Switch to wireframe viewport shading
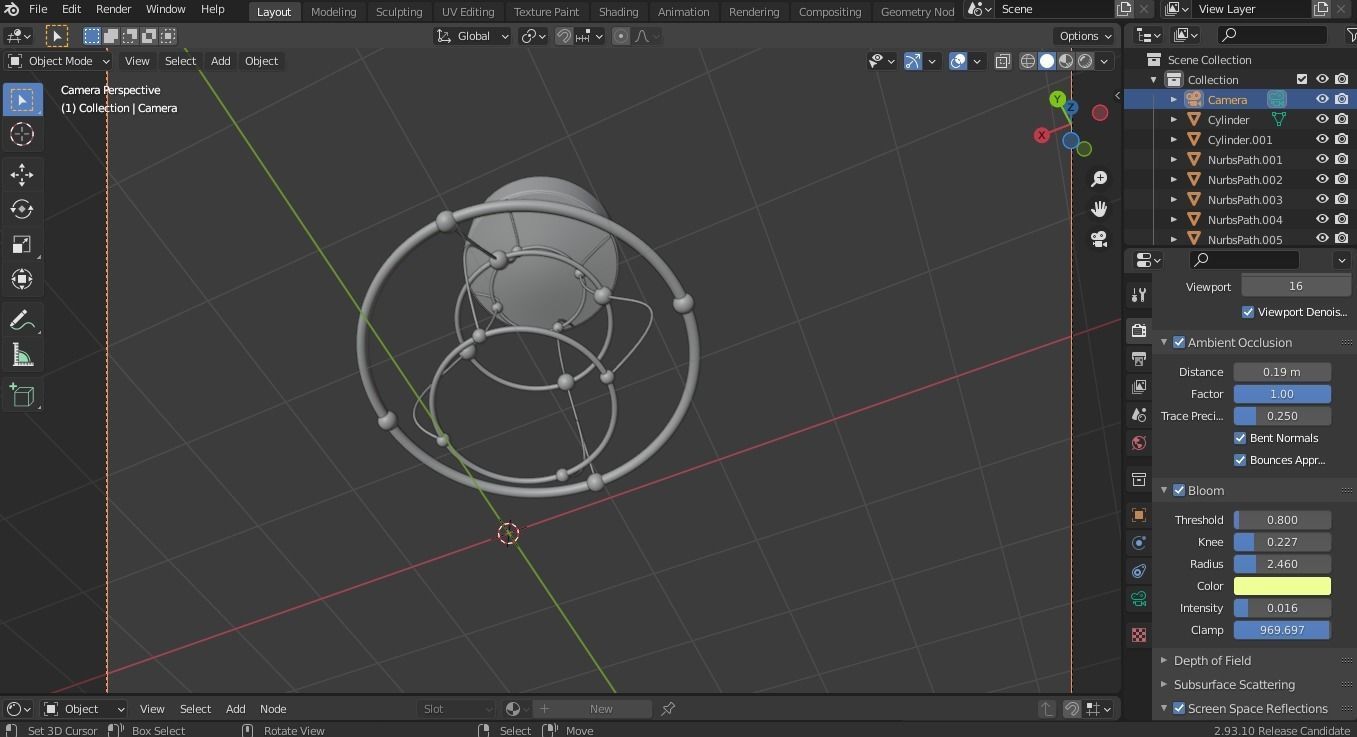This screenshot has height=737, width=1357. click(1027, 61)
